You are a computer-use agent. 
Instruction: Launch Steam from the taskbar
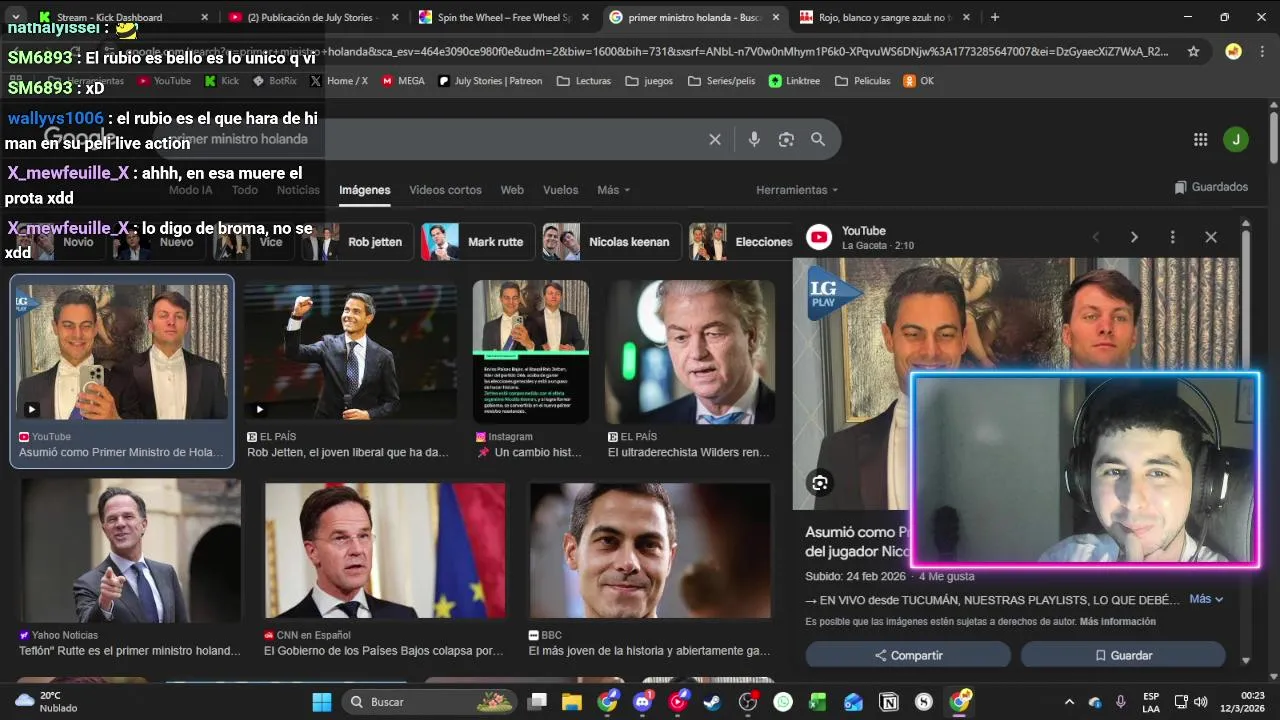click(x=713, y=702)
